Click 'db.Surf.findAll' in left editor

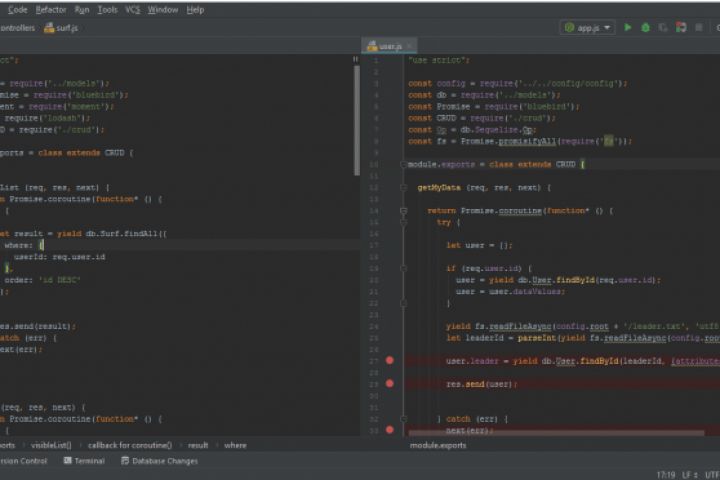click(x=122, y=234)
